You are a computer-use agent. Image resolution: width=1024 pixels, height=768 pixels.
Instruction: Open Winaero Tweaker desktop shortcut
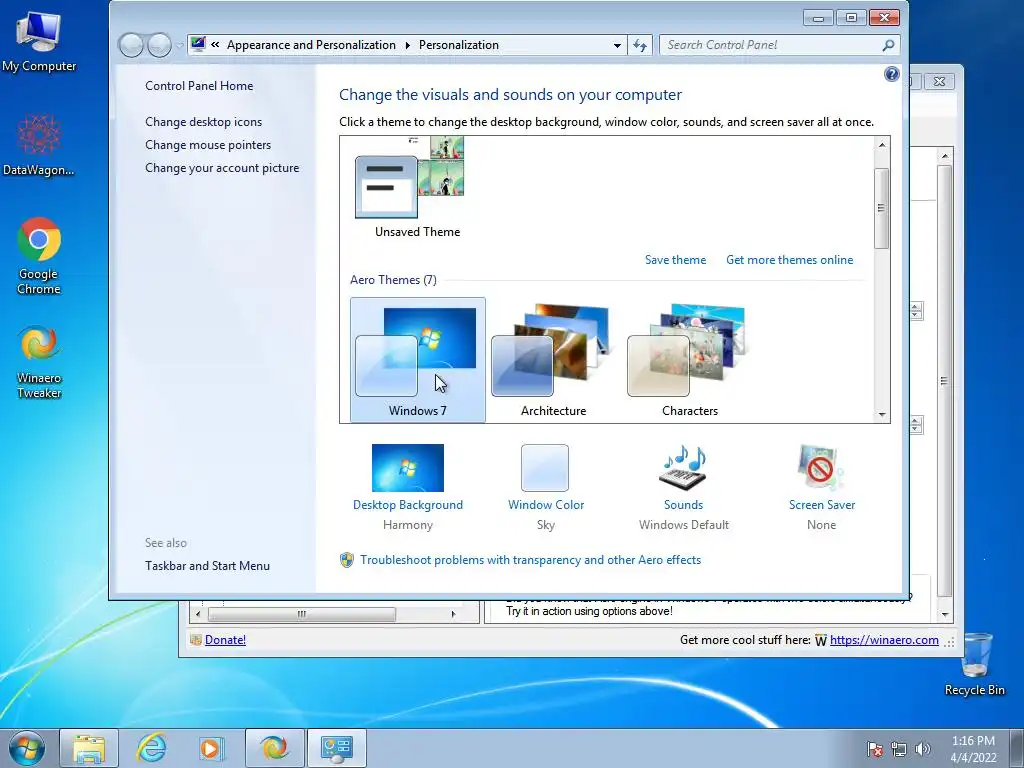click(39, 361)
